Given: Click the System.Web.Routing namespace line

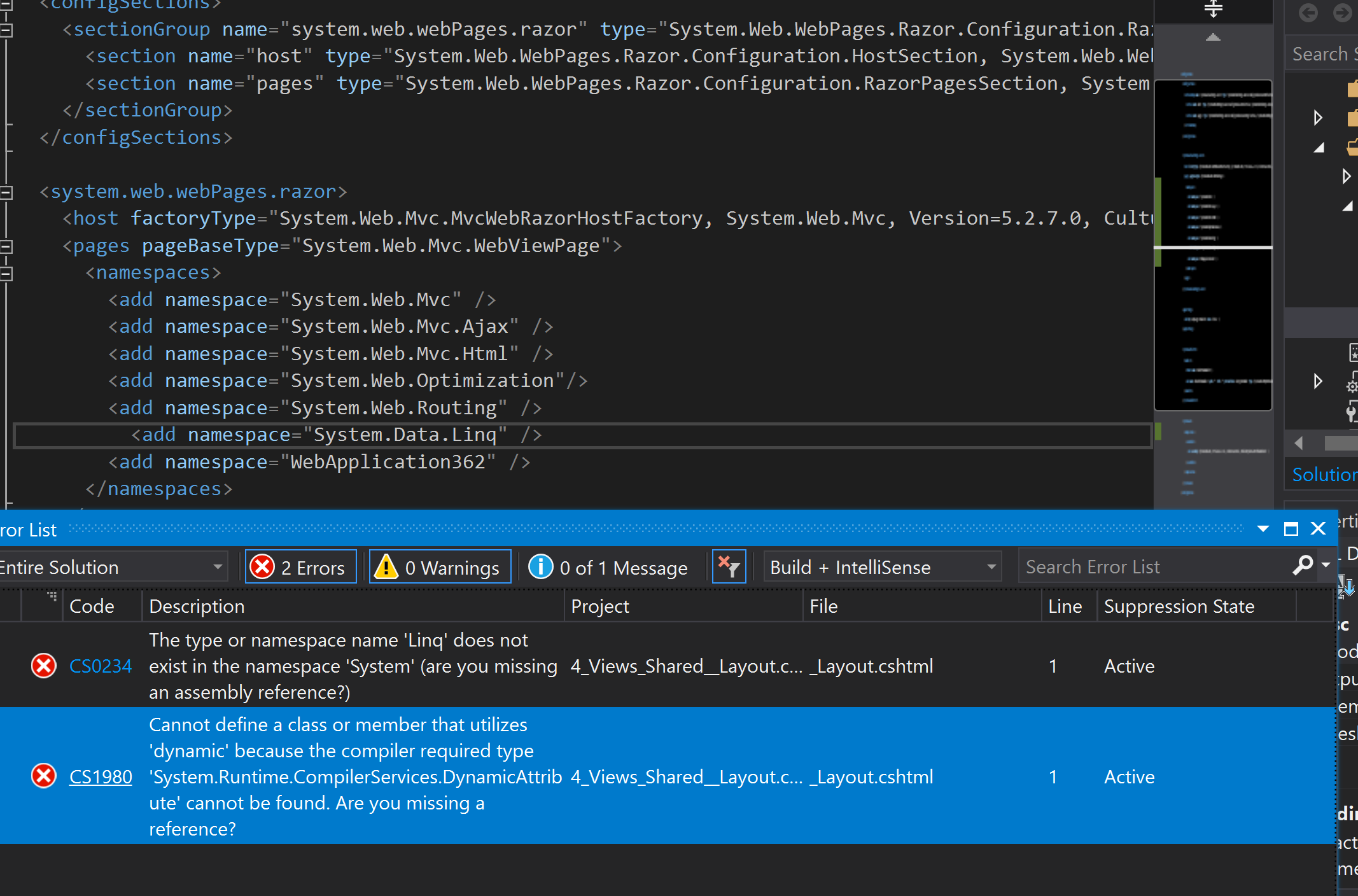Looking at the screenshot, I should tap(325, 408).
